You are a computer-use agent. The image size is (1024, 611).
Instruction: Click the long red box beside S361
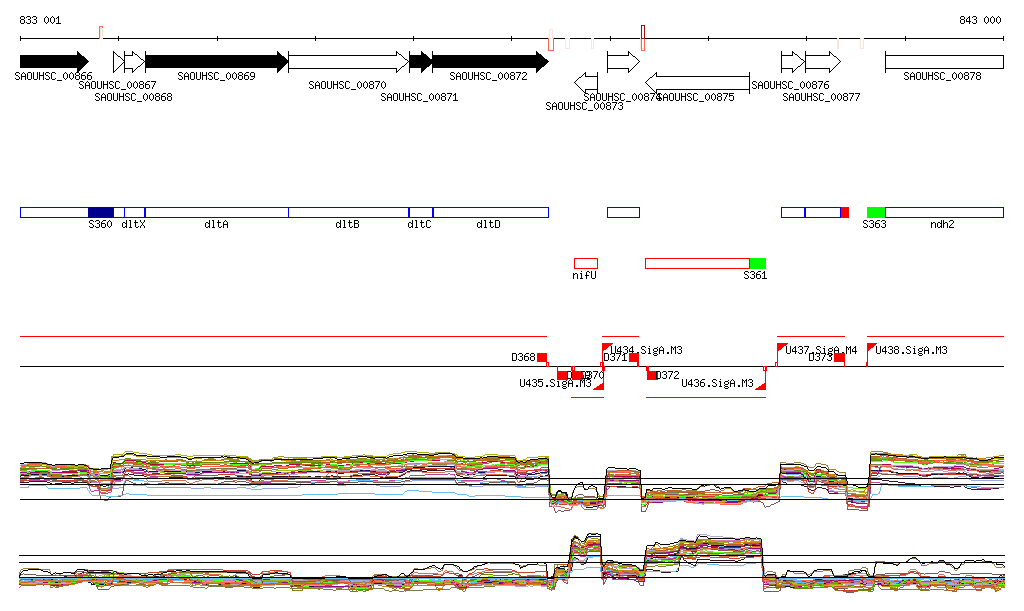click(697, 263)
